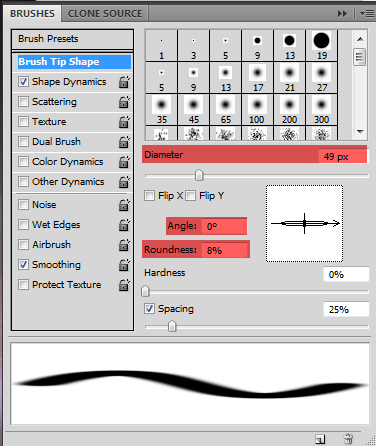Screen dimensions: 376x446
Task: Tick the Flip X checkbox
Action: (x=149, y=195)
